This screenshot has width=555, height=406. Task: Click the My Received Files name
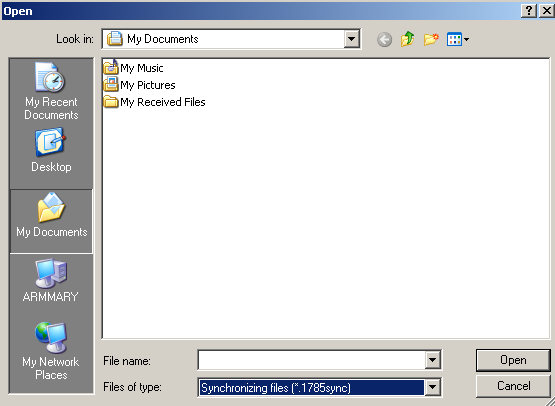coord(163,102)
